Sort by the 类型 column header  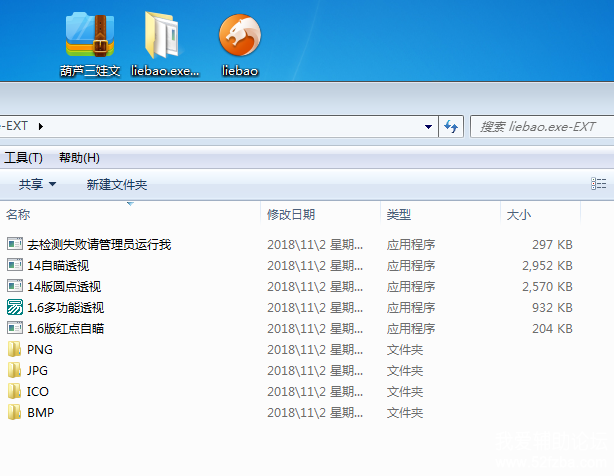point(399,215)
